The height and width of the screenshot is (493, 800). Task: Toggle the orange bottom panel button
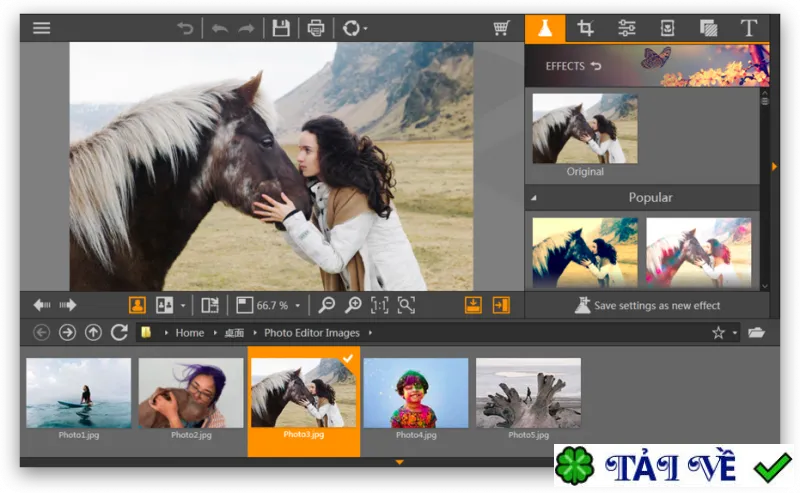pos(473,305)
